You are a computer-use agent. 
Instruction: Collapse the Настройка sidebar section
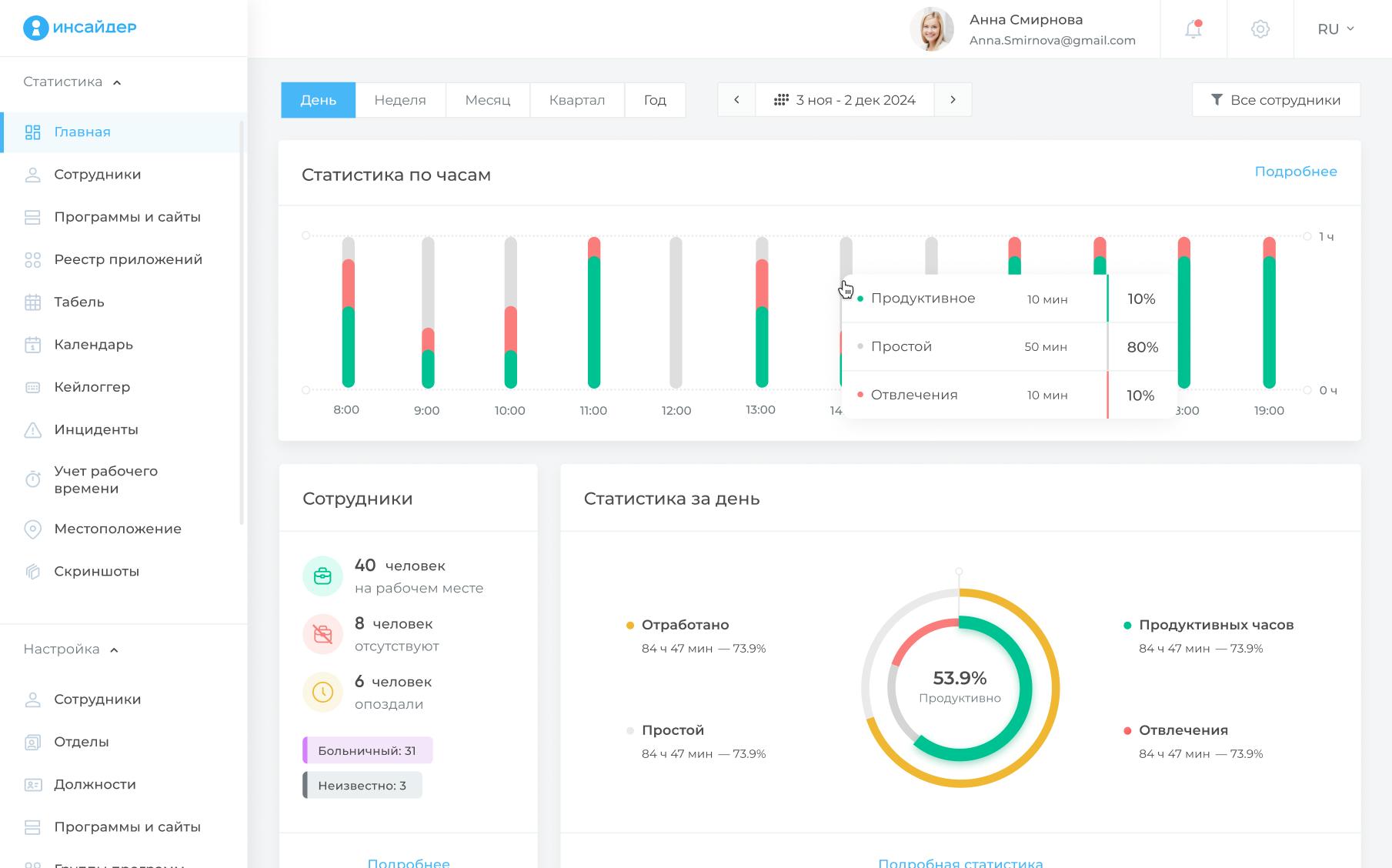click(x=114, y=650)
